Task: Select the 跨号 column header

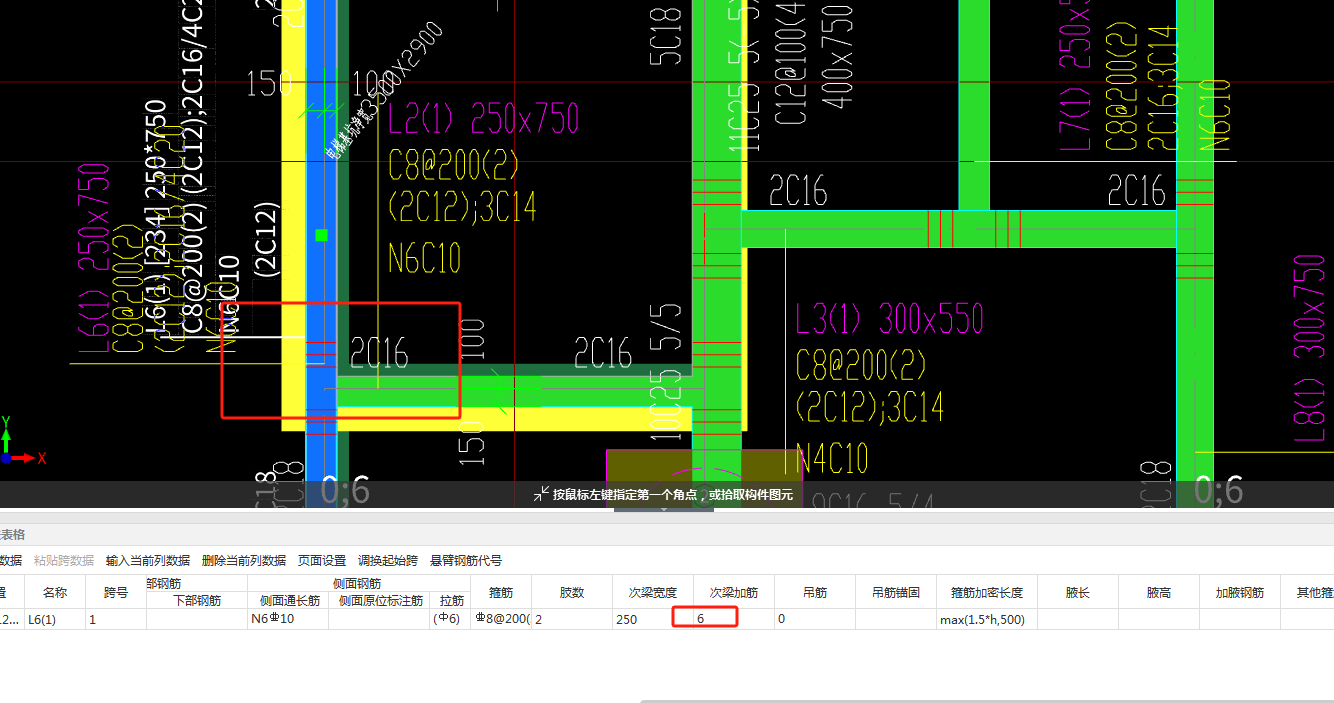Action: point(116,592)
